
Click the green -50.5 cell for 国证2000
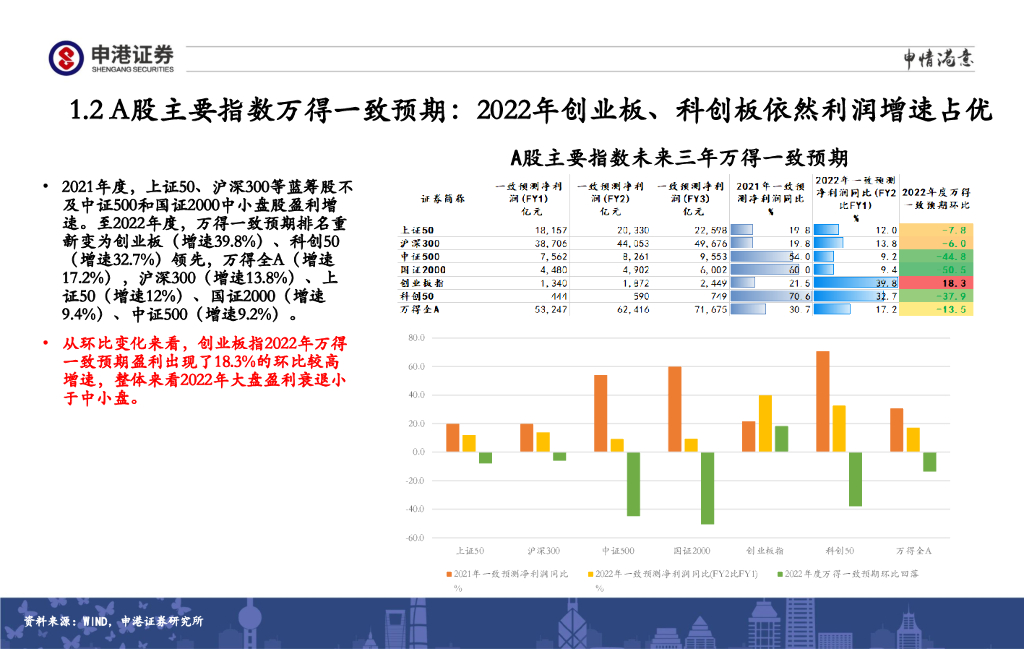[936, 270]
